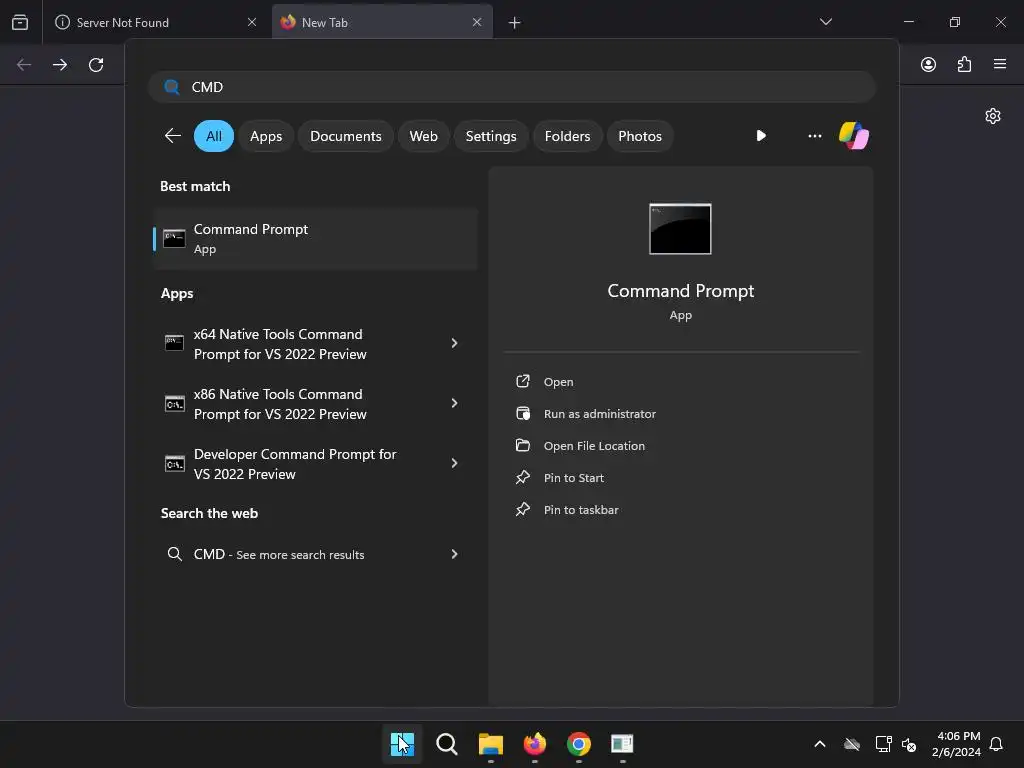The height and width of the screenshot is (768, 1024).
Task: Click the Pin to taskbar pin icon
Action: [522, 509]
